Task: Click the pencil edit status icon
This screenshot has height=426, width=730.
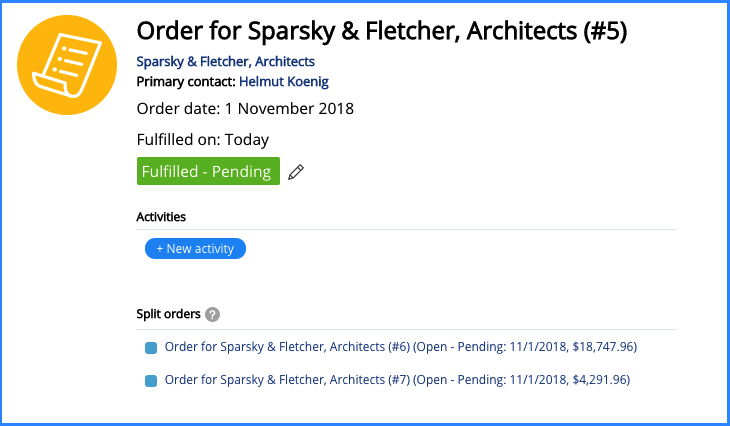Action: (x=296, y=172)
